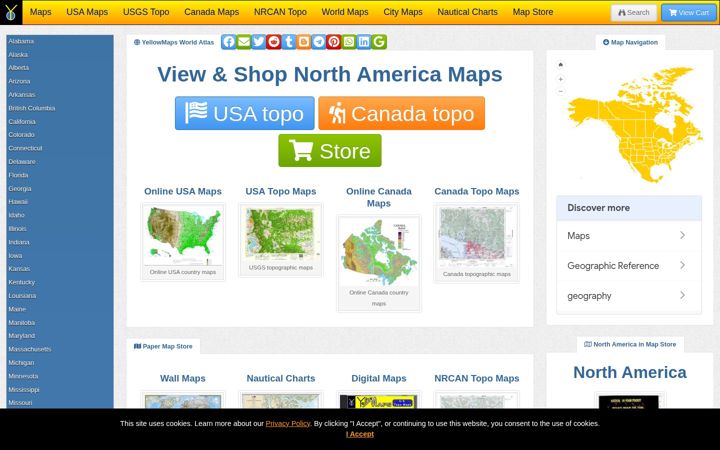Select Kentucky in sidebar
The width and height of the screenshot is (720, 450).
[x=22, y=282]
